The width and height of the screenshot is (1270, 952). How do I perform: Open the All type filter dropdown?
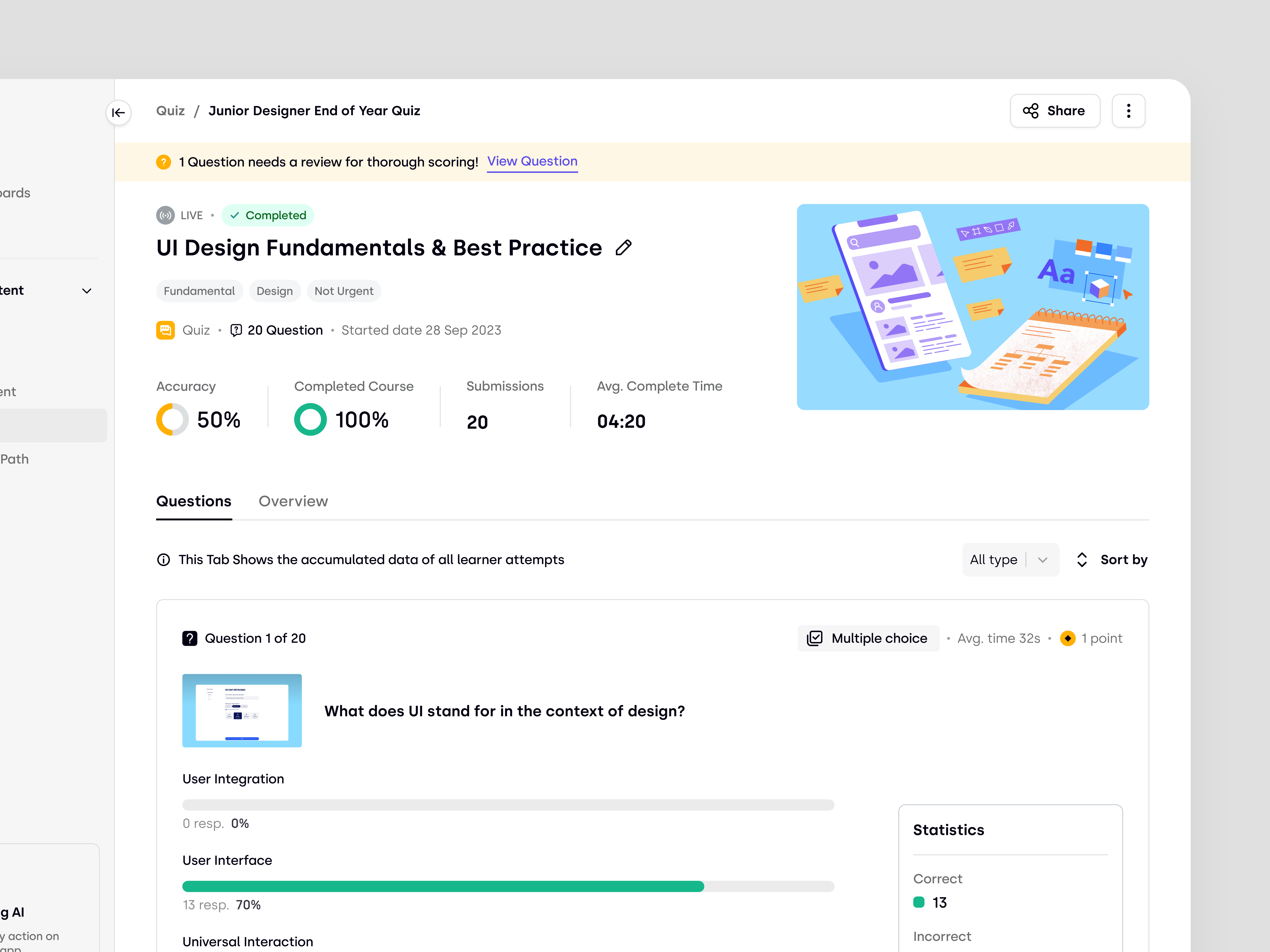(x=1010, y=560)
